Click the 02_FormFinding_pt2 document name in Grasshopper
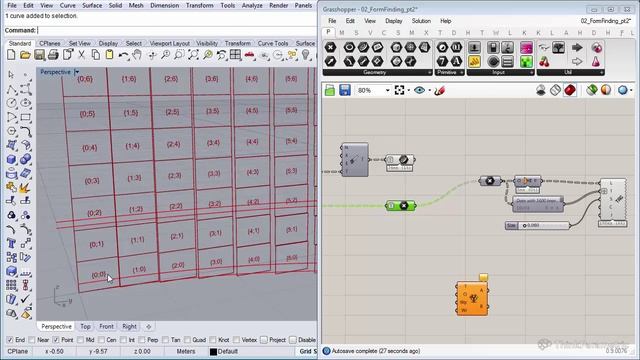 (605, 21)
